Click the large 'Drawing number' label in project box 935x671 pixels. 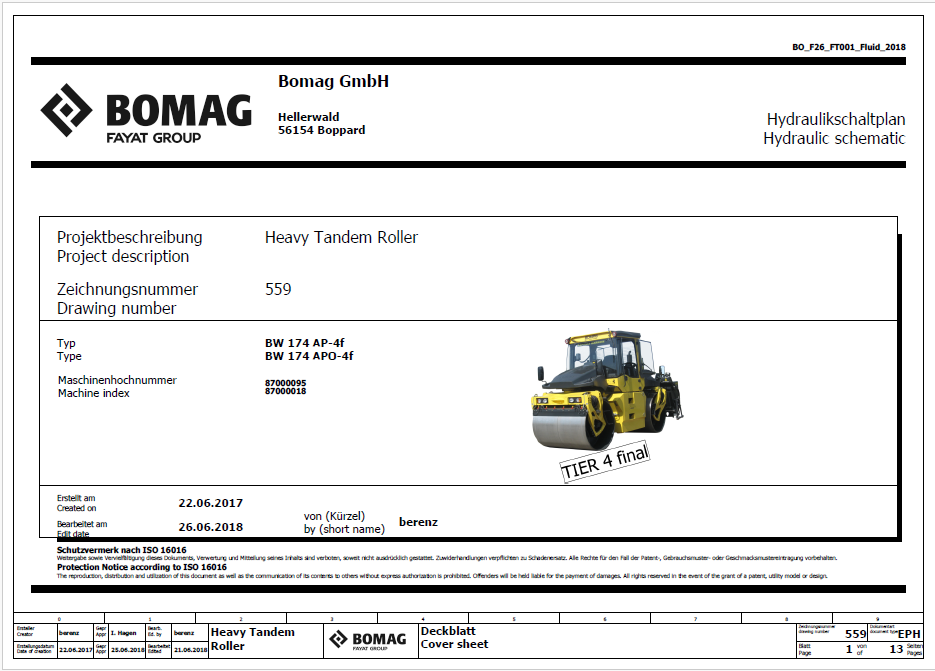[x=116, y=308]
